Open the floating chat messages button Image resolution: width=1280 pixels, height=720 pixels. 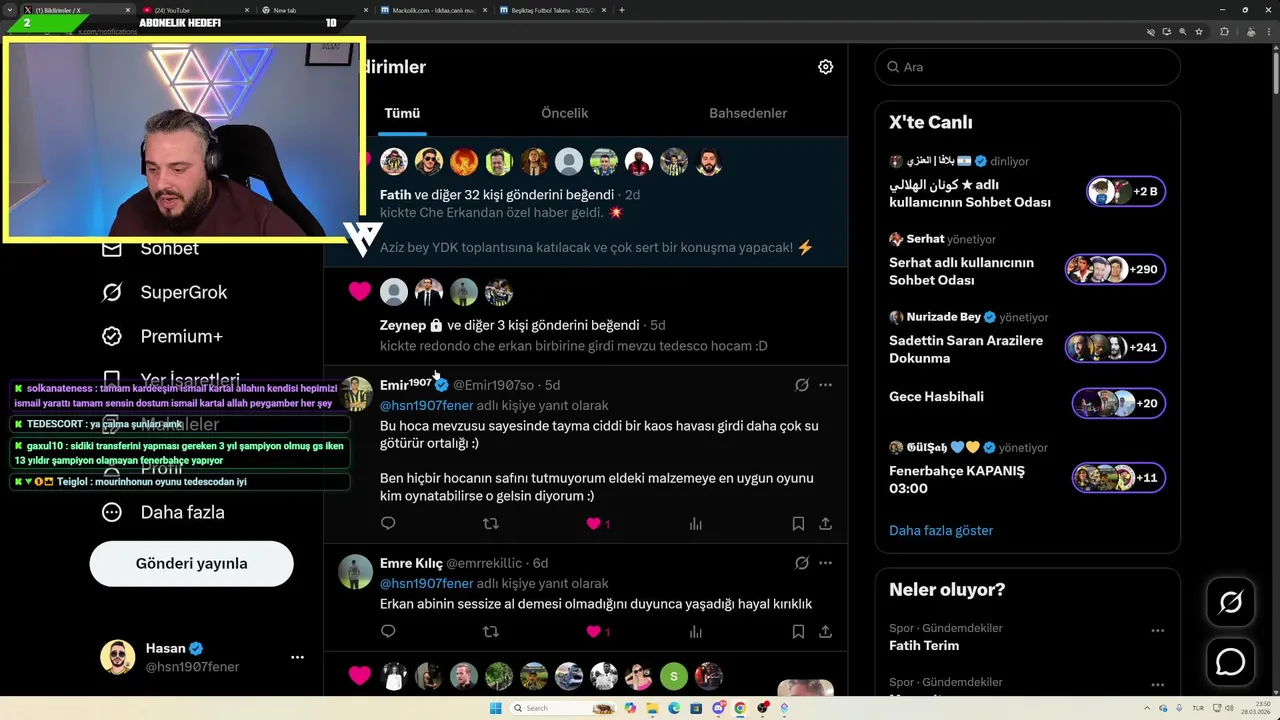[x=1230, y=662]
